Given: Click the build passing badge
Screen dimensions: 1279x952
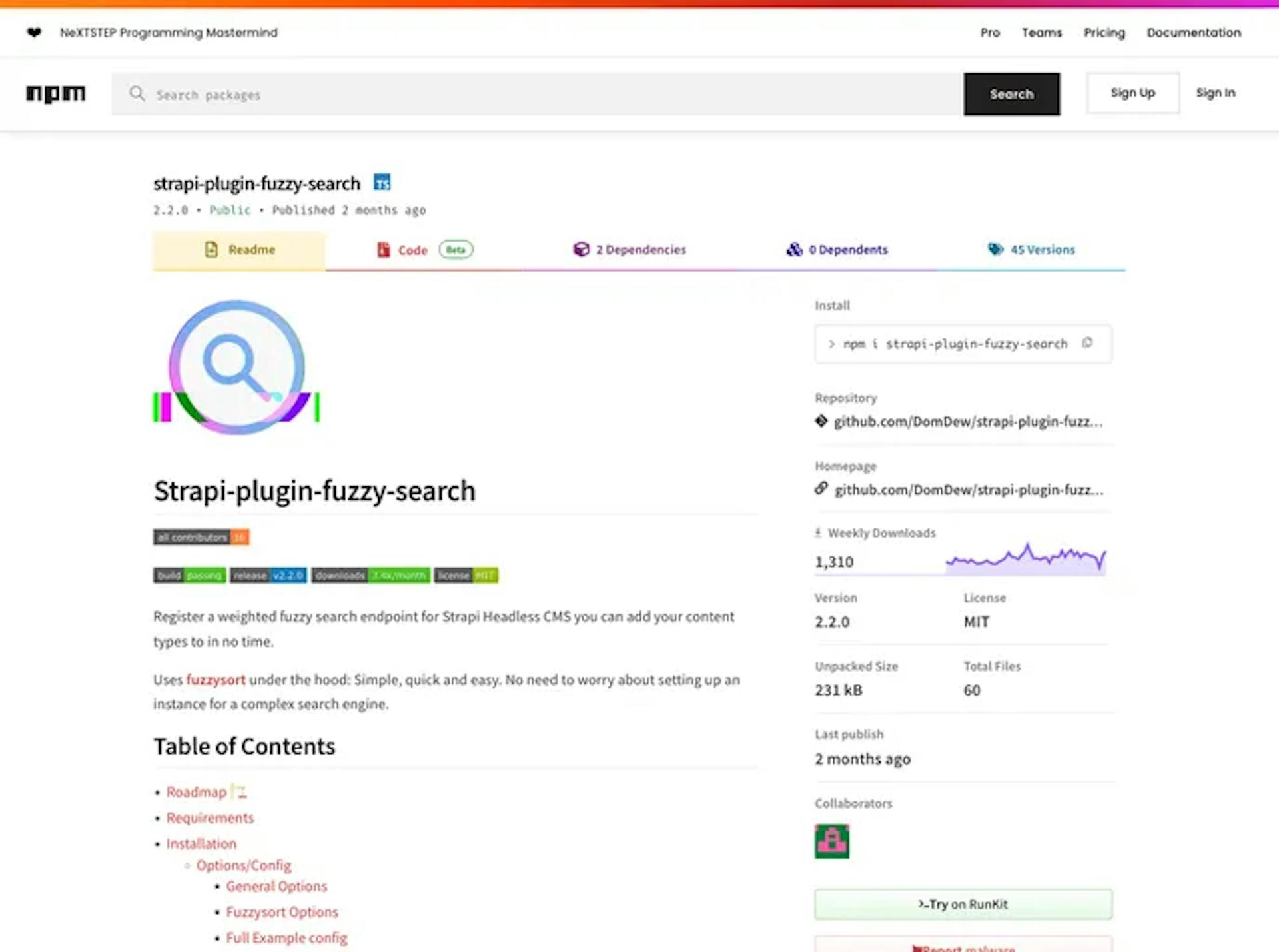Looking at the screenshot, I should (x=190, y=575).
